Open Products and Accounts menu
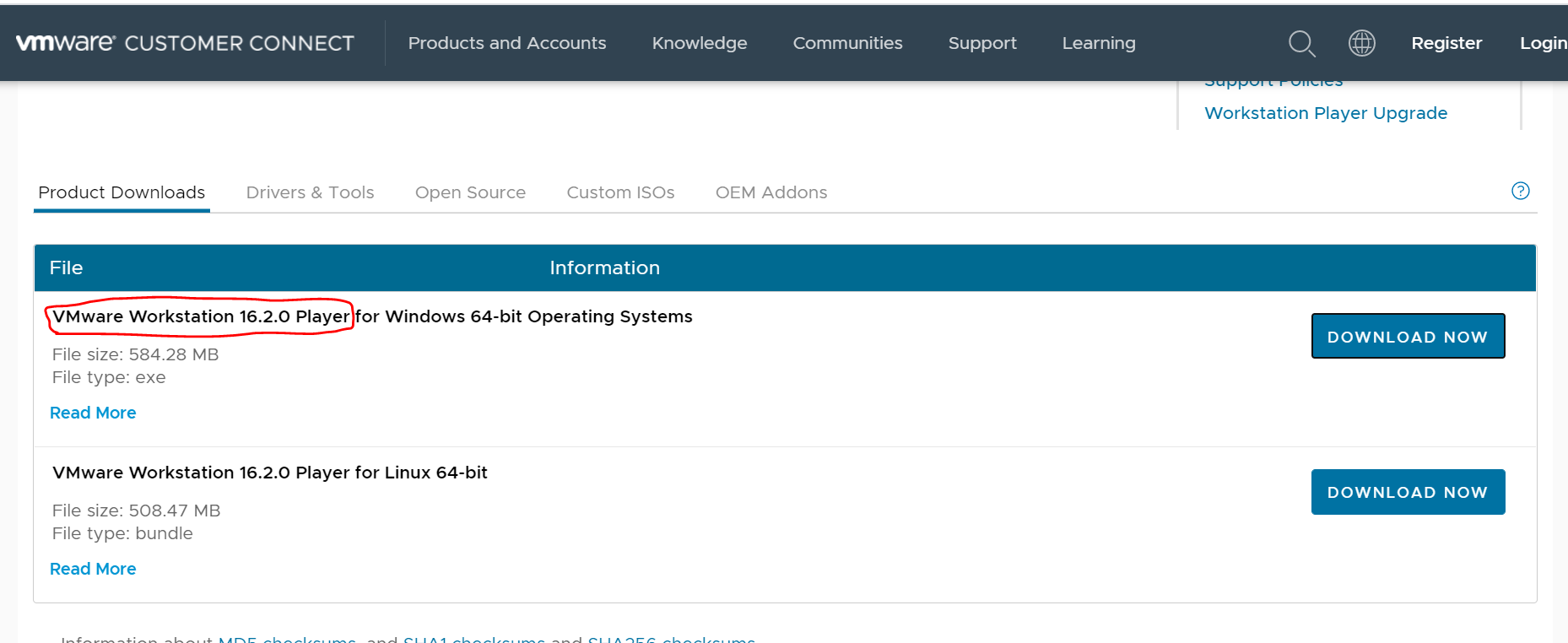The image size is (1568, 643). 506,43
